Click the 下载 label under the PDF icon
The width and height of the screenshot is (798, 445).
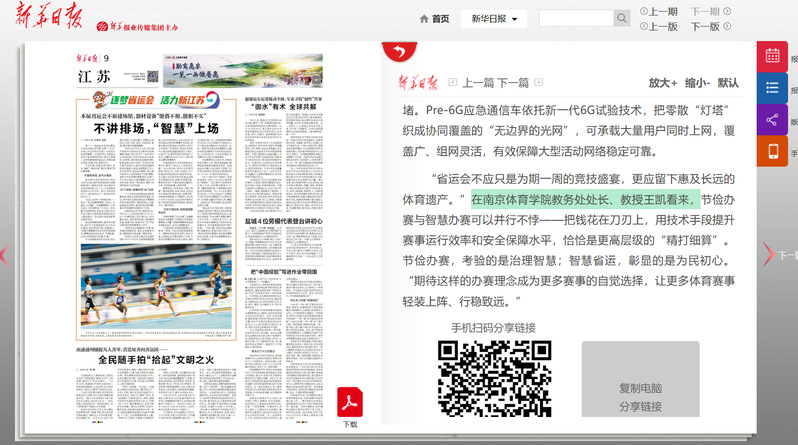tap(350, 424)
